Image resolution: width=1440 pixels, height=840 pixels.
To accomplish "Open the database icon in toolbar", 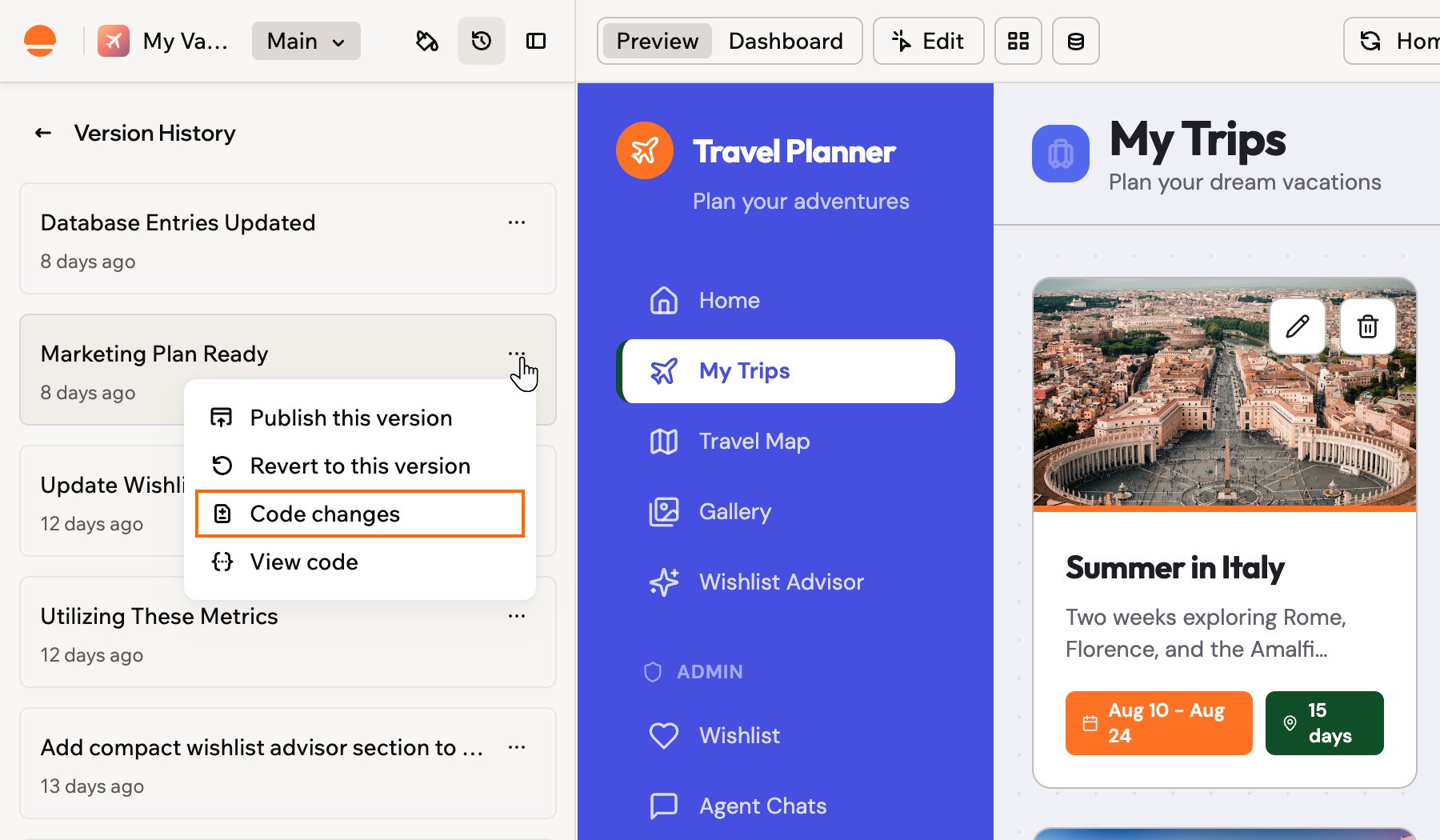I will point(1076,41).
